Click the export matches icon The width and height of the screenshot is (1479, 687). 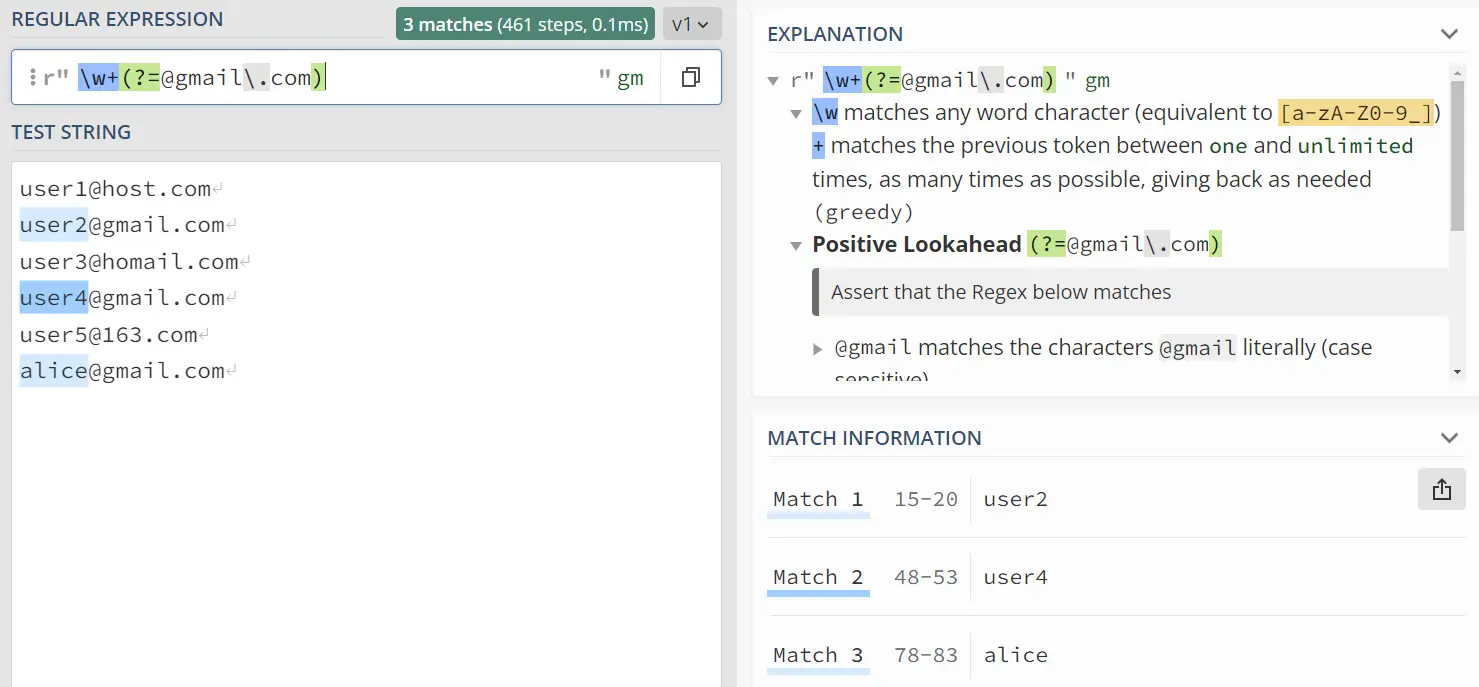coord(1441,489)
